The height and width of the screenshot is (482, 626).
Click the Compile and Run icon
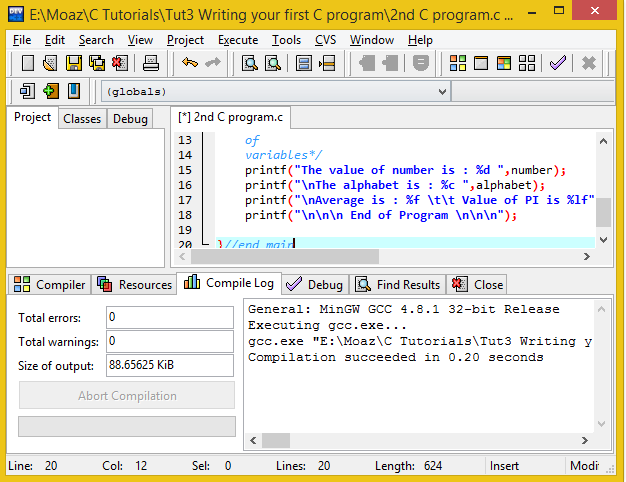(x=504, y=63)
